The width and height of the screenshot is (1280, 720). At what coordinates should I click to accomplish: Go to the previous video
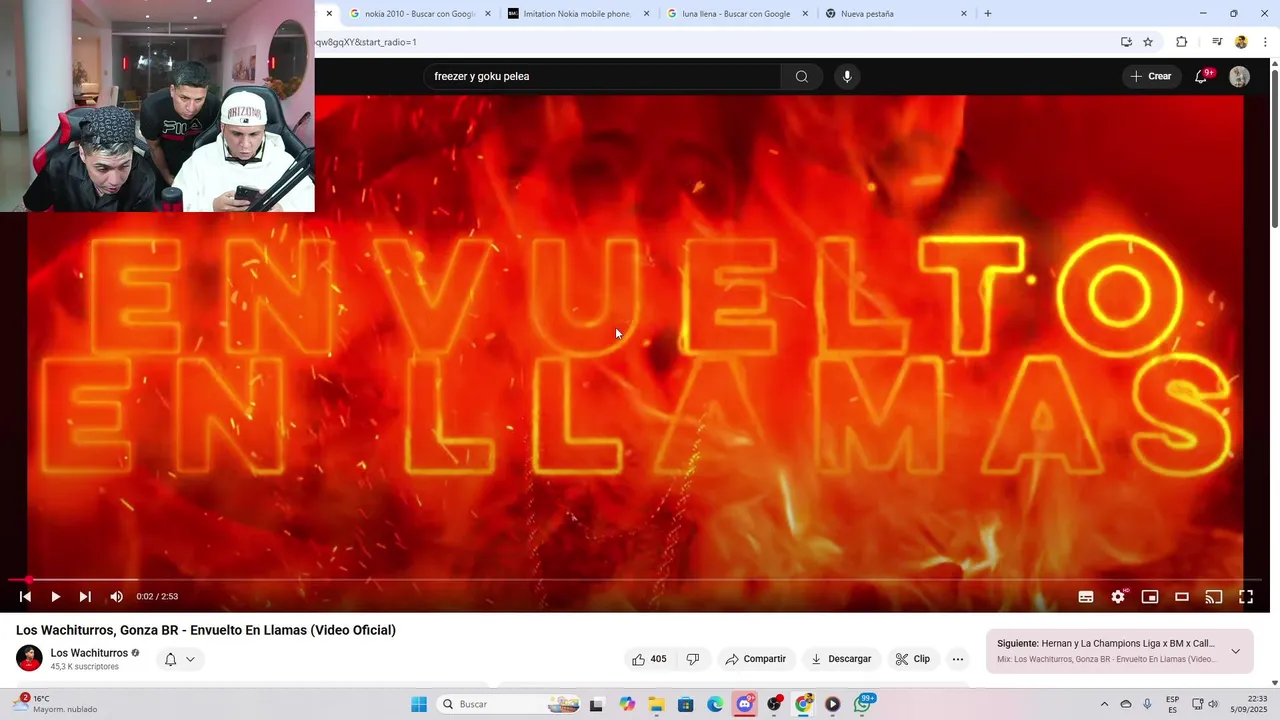click(x=25, y=597)
